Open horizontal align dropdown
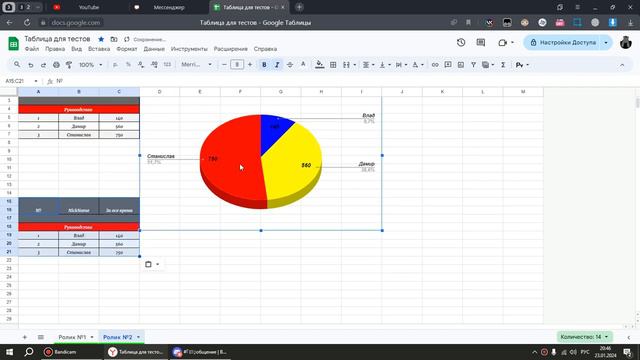 click(369, 65)
